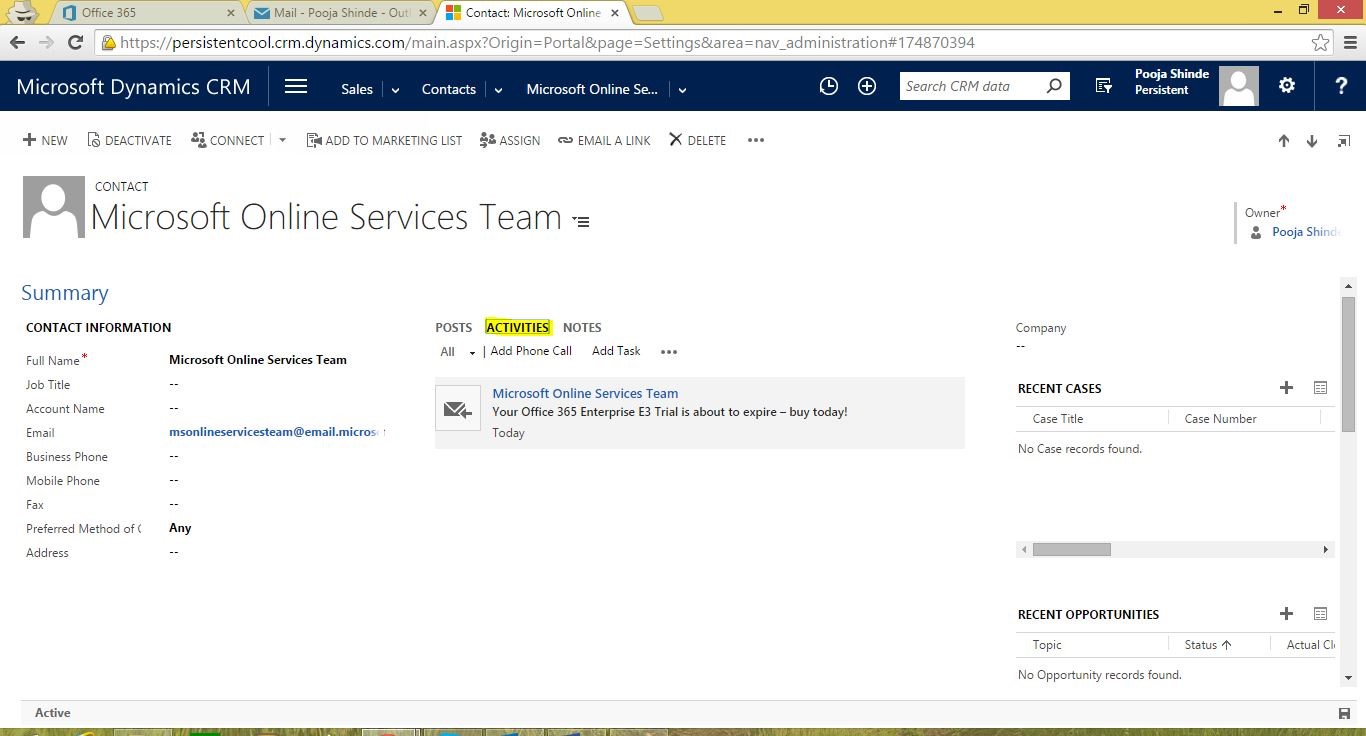Open the msonlineservicesteam email address link
The width and height of the screenshot is (1366, 736).
tap(277, 432)
